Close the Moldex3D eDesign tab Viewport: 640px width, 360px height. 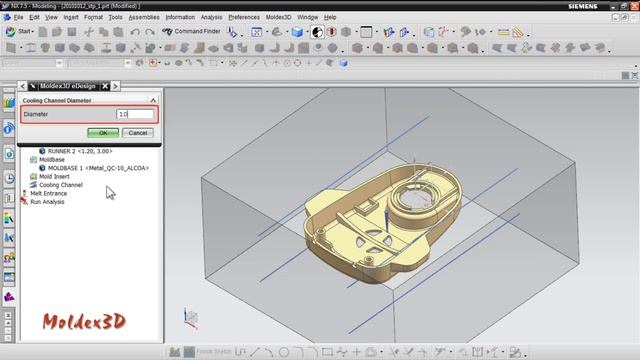coord(105,86)
